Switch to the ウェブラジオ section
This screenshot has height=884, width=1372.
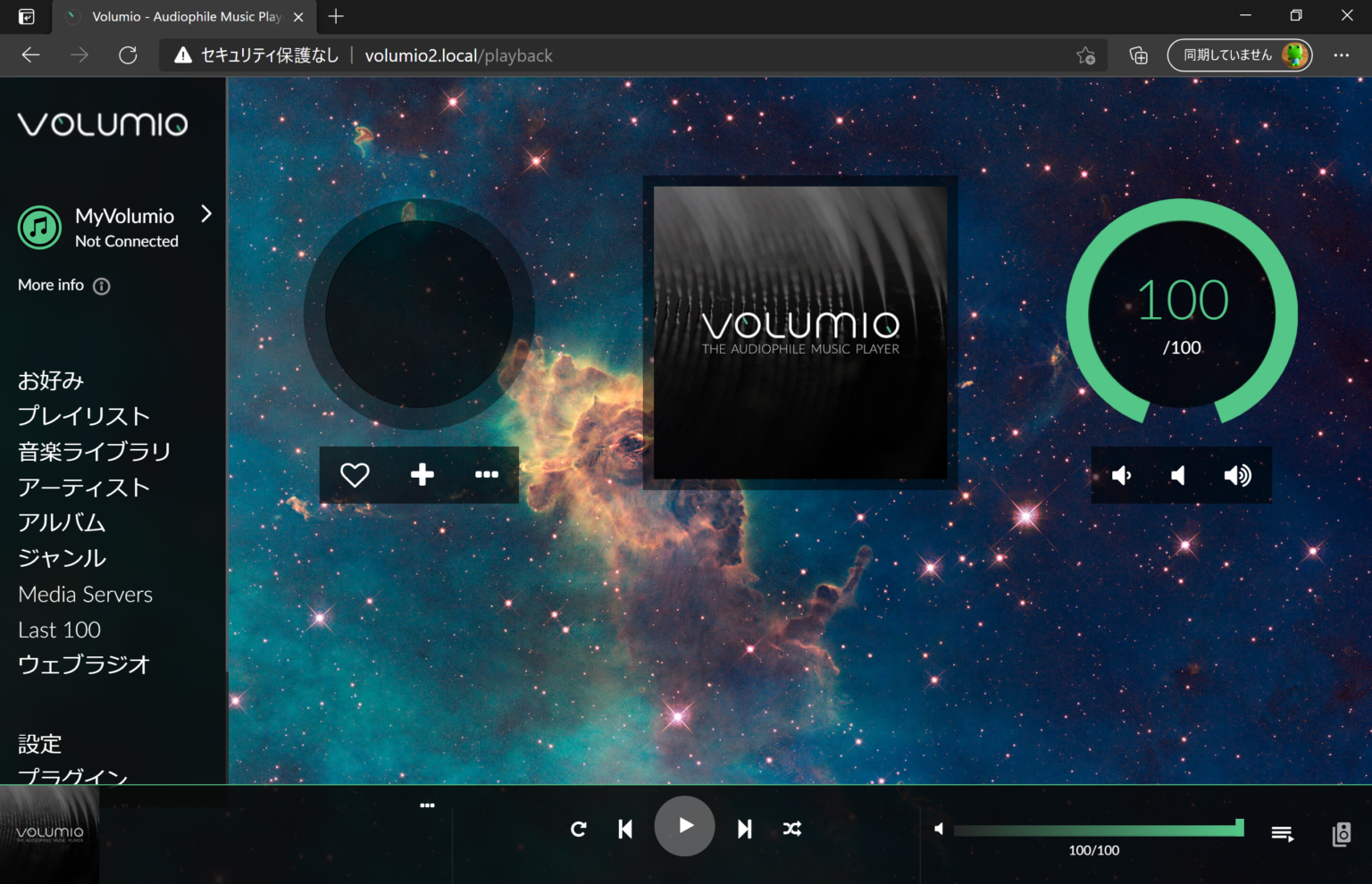(82, 663)
